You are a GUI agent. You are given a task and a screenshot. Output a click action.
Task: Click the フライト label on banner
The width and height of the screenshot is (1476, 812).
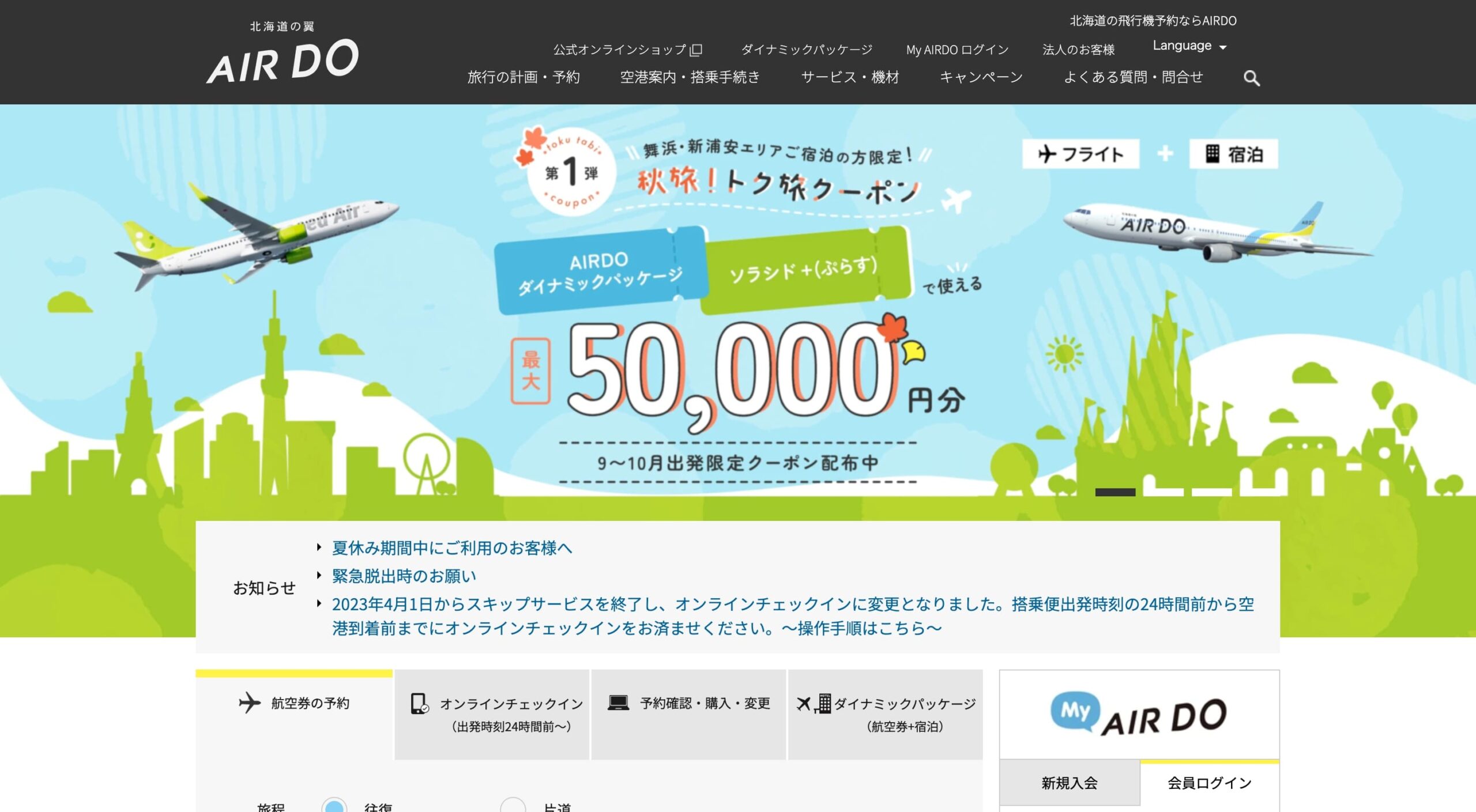click(1081, 154)
